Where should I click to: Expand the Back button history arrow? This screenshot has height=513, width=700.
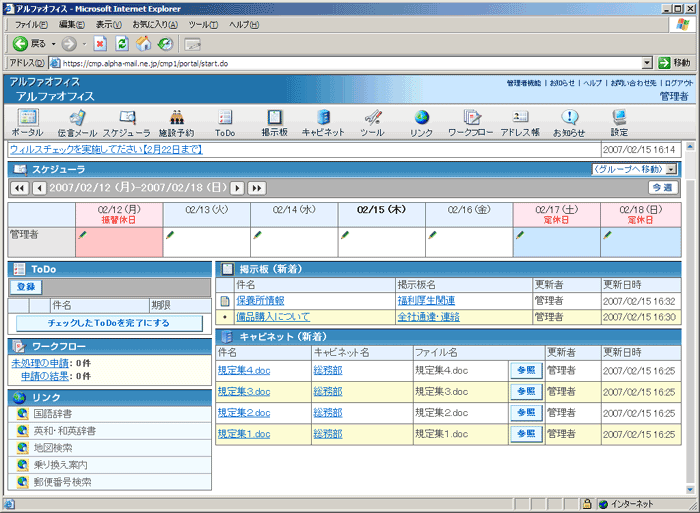click(x=53, y=44)
